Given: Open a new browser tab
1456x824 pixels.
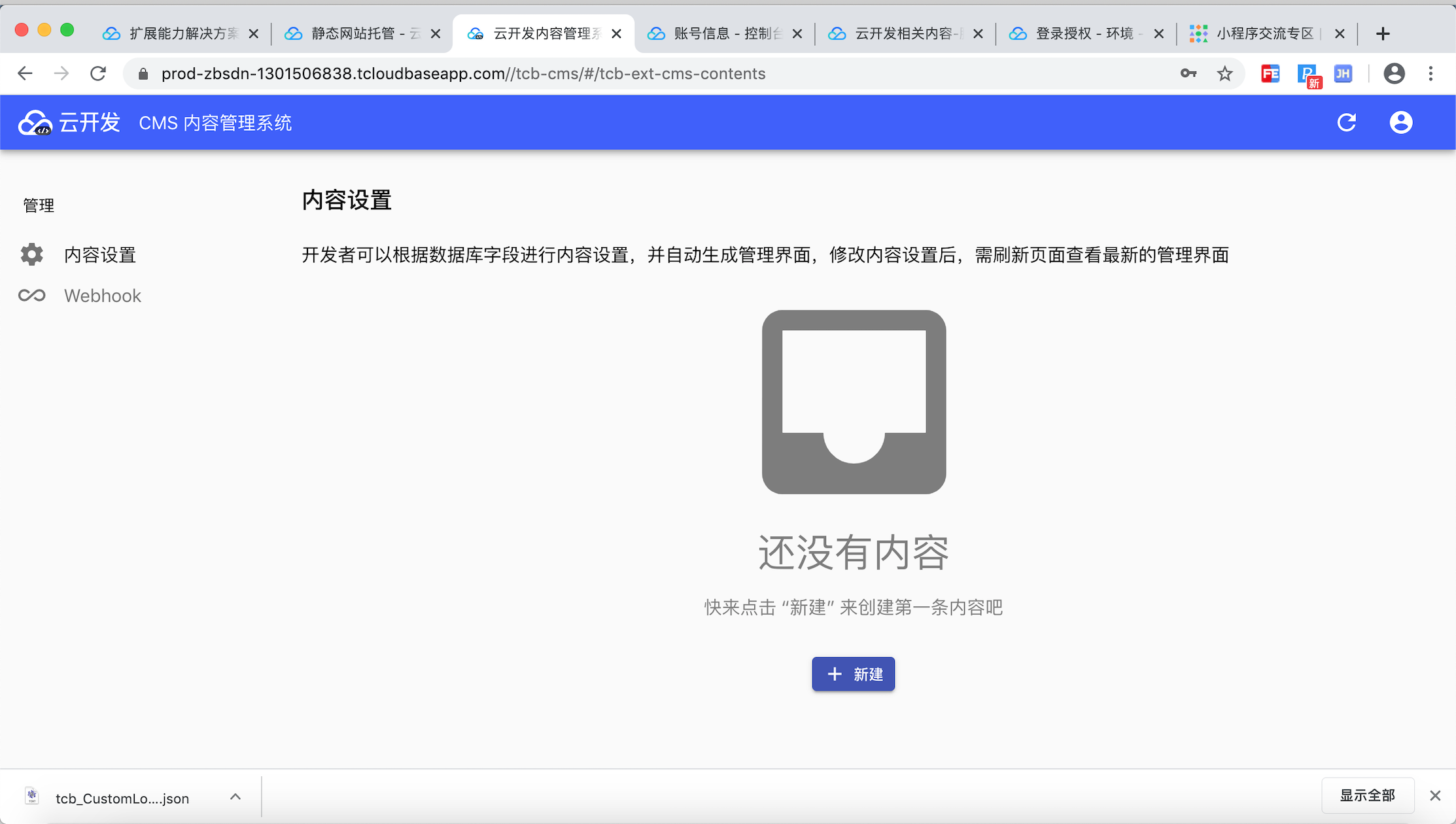Looking at the screenshot, I should [1382, 33].
